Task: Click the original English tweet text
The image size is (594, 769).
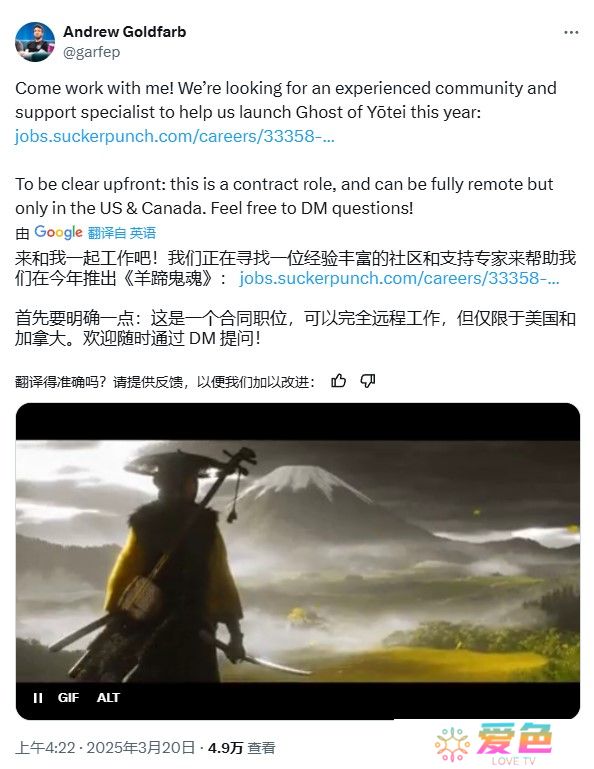Action: click(286, 148)
